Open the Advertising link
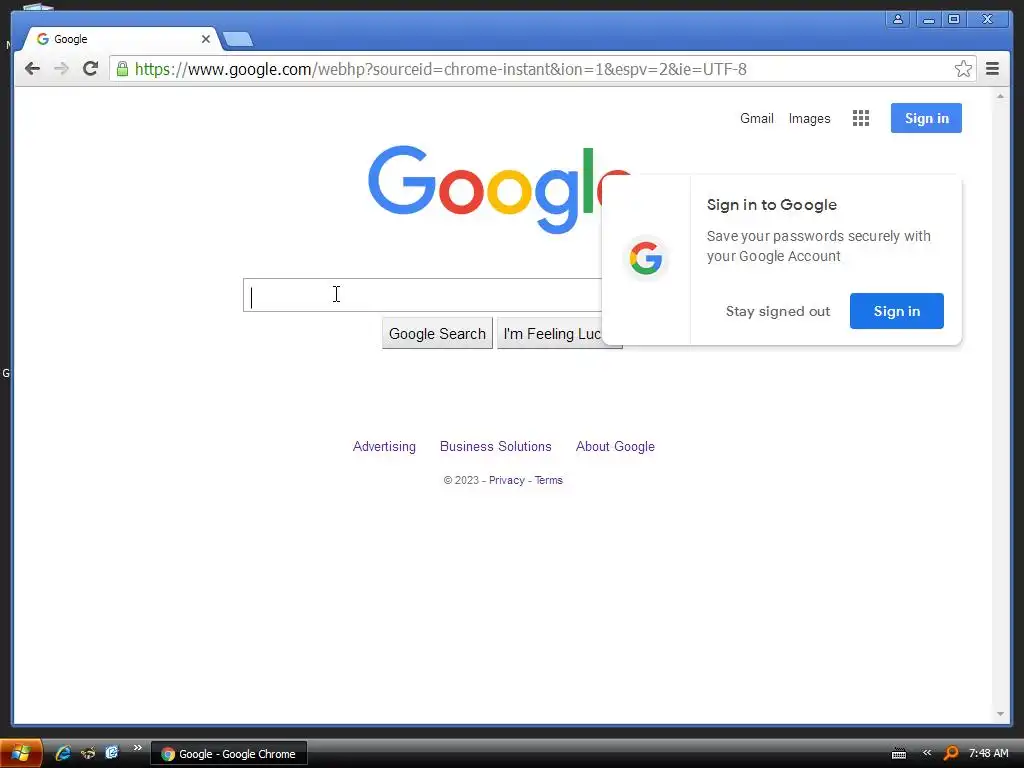 tap(384, 446)
